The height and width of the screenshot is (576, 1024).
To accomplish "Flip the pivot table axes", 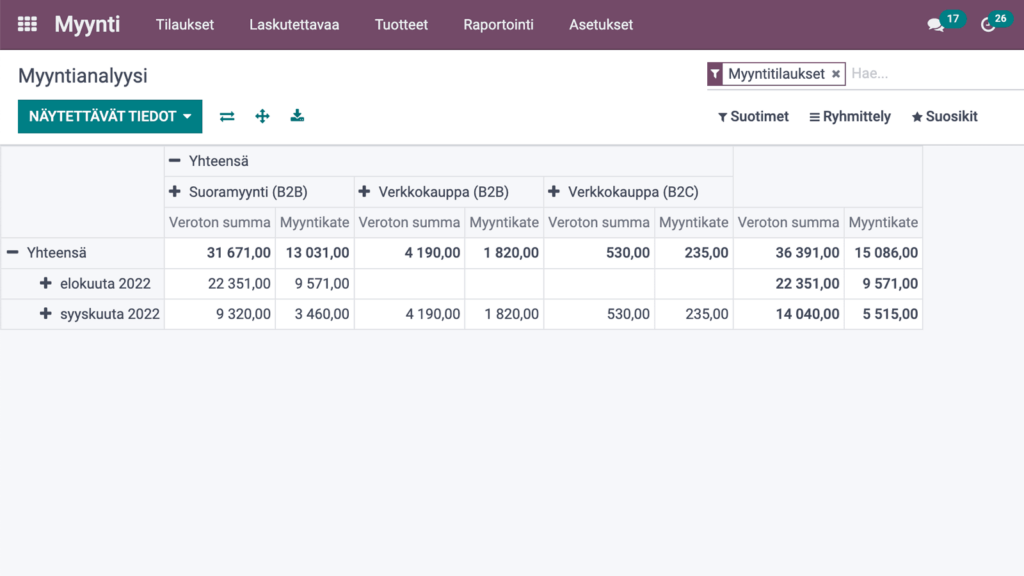I will pyautogui.click(x=227, y=116).
